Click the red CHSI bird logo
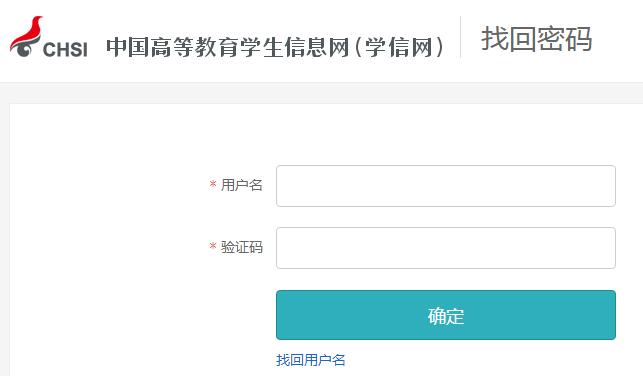This screenshot has height=376, width=643. point(26,36)
